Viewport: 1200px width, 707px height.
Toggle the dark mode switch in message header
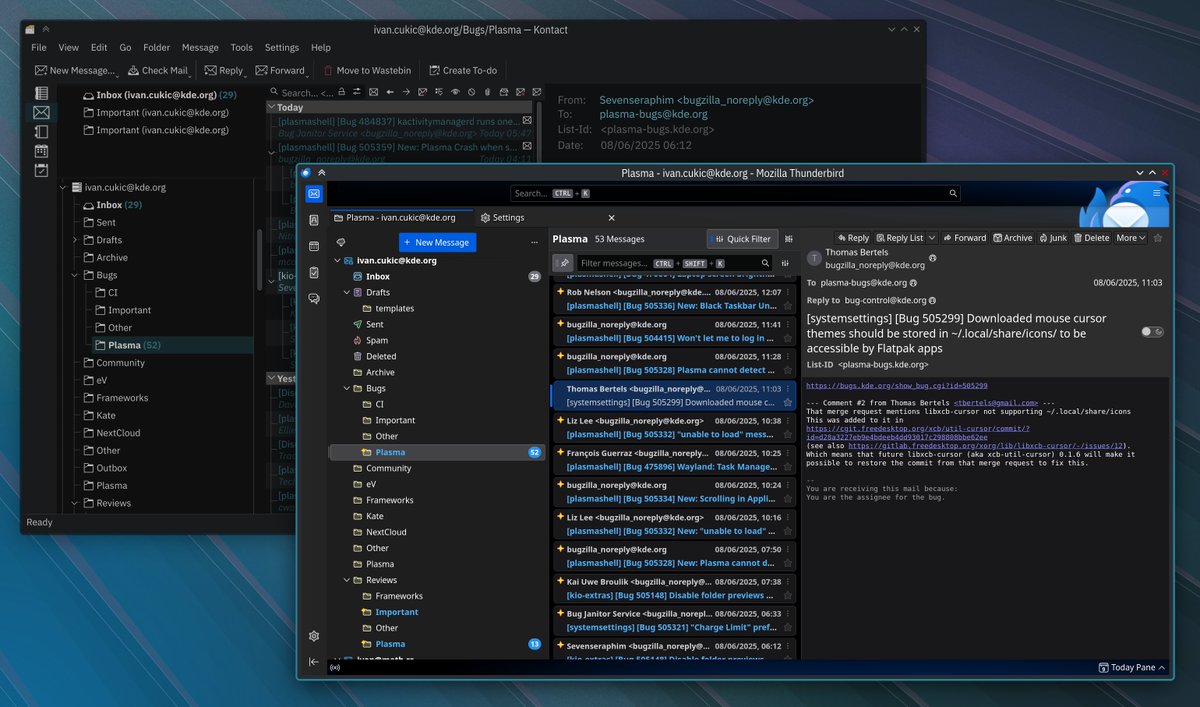point(1152,331)
